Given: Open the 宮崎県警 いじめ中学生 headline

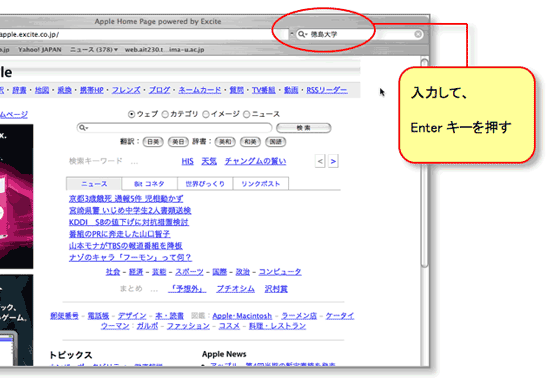Looking at the screenshot, I should [x=130, y=210].
